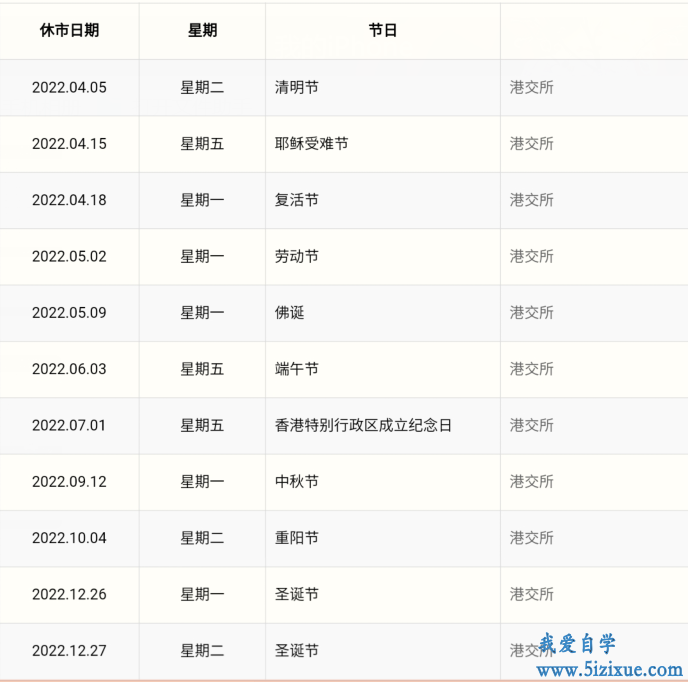Click holiday name 重阳节
This screenshot has width=688, height=682.
tap(297, 538)
